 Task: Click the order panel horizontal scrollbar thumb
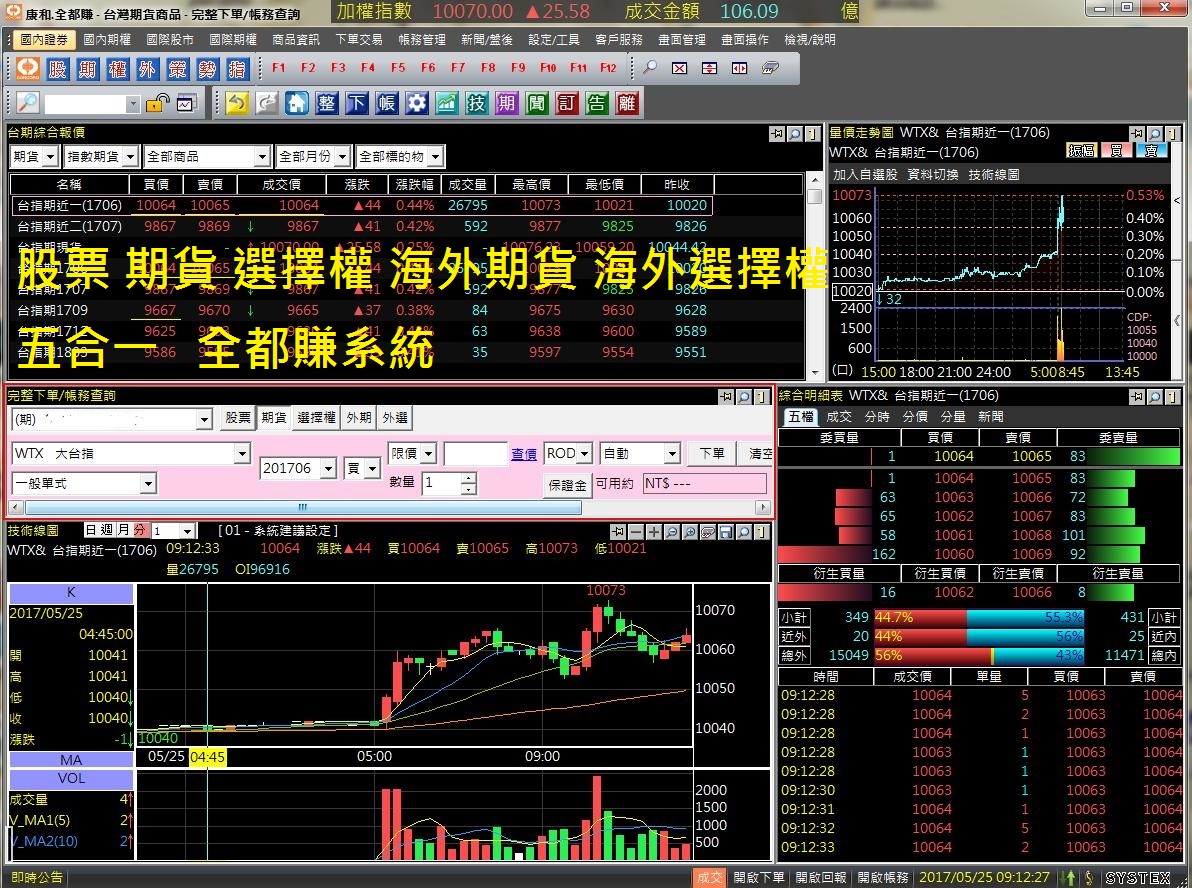tap(302, 507)
